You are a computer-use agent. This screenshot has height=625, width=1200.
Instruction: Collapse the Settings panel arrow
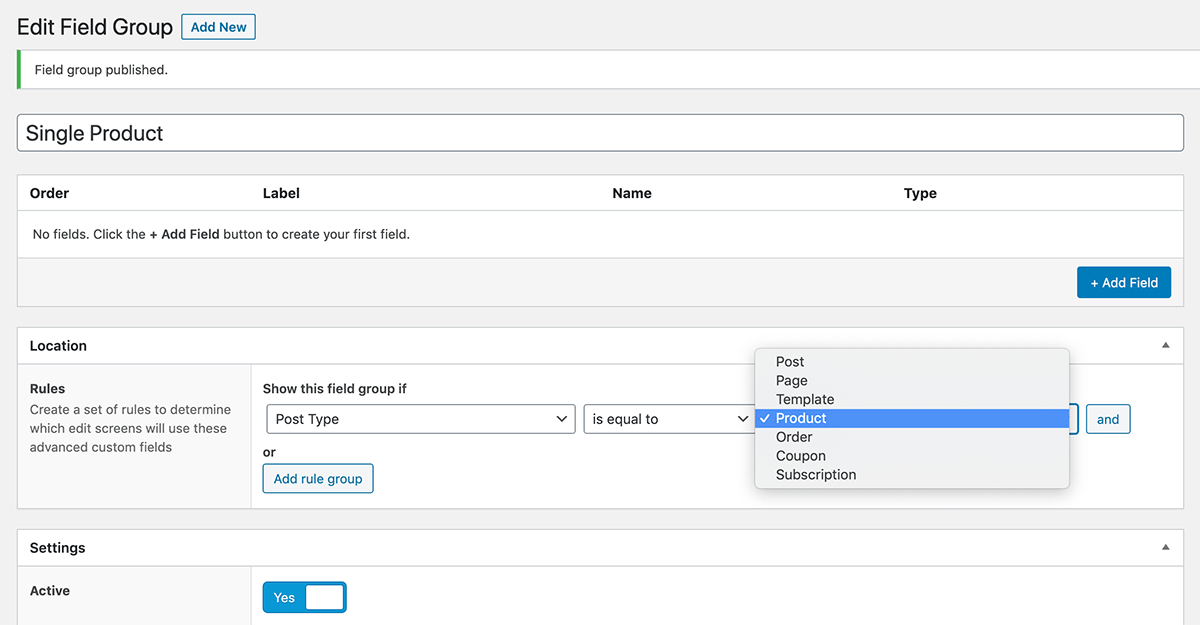click(1164, 547)
